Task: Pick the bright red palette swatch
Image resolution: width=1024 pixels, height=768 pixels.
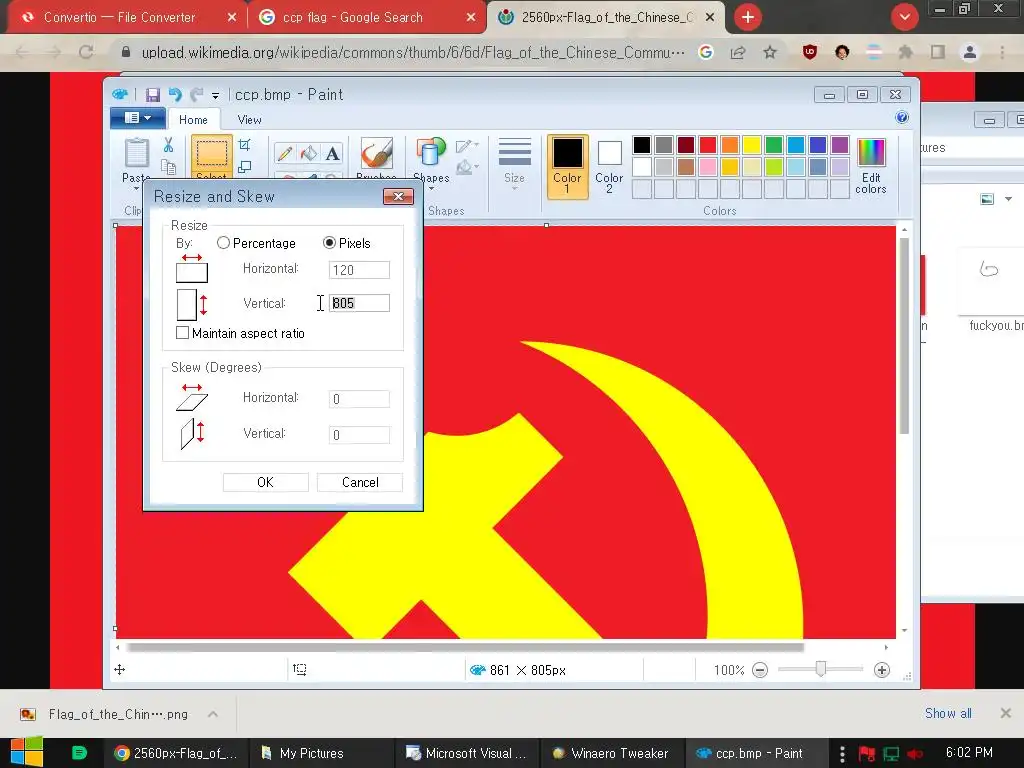Action: pos(708,144)
